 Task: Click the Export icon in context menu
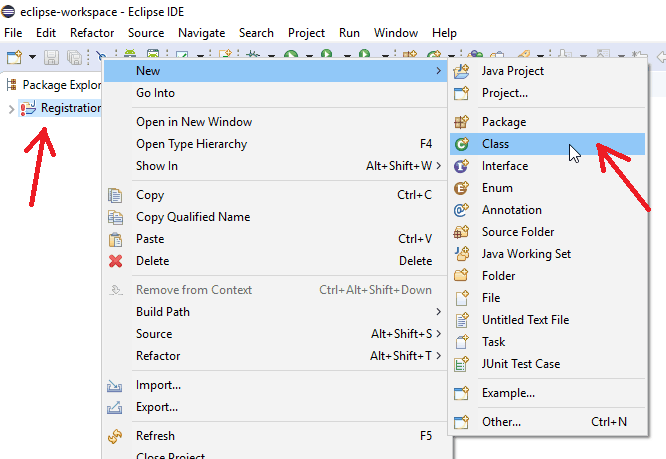(x=114, y=408)
